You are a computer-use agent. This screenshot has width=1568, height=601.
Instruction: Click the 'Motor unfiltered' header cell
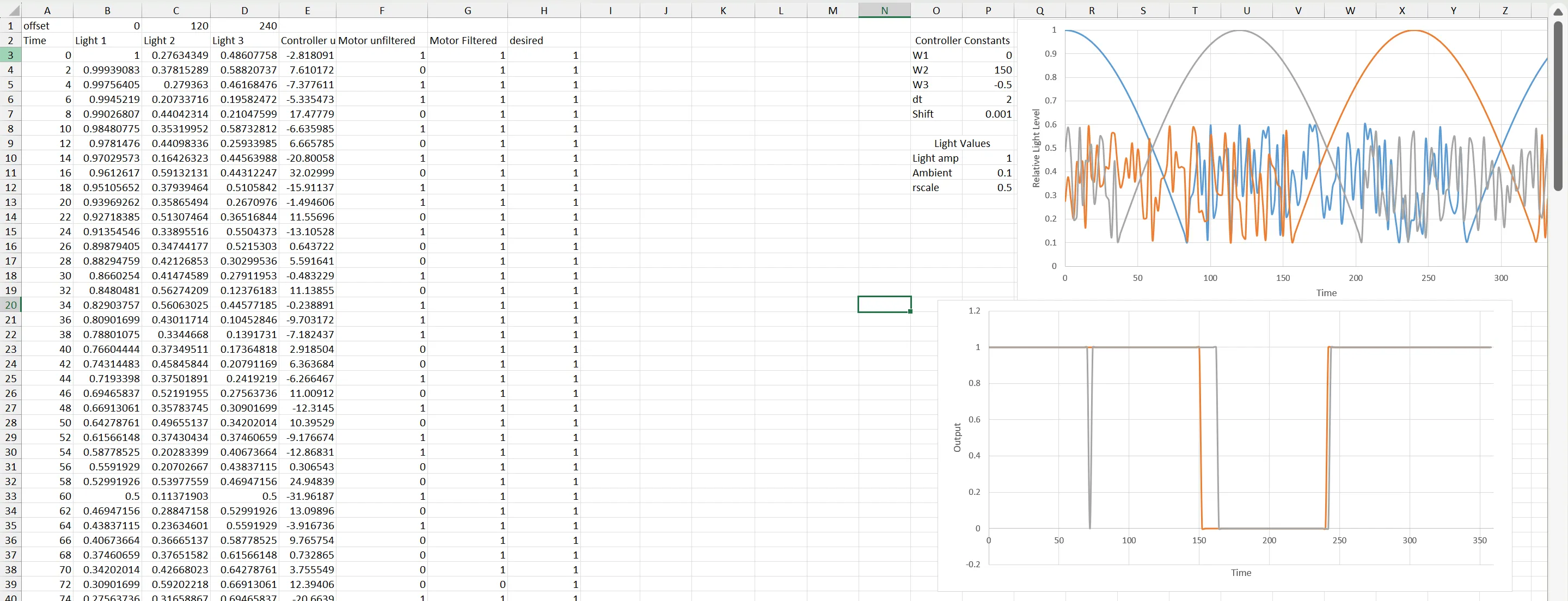(x=382, y=40)
